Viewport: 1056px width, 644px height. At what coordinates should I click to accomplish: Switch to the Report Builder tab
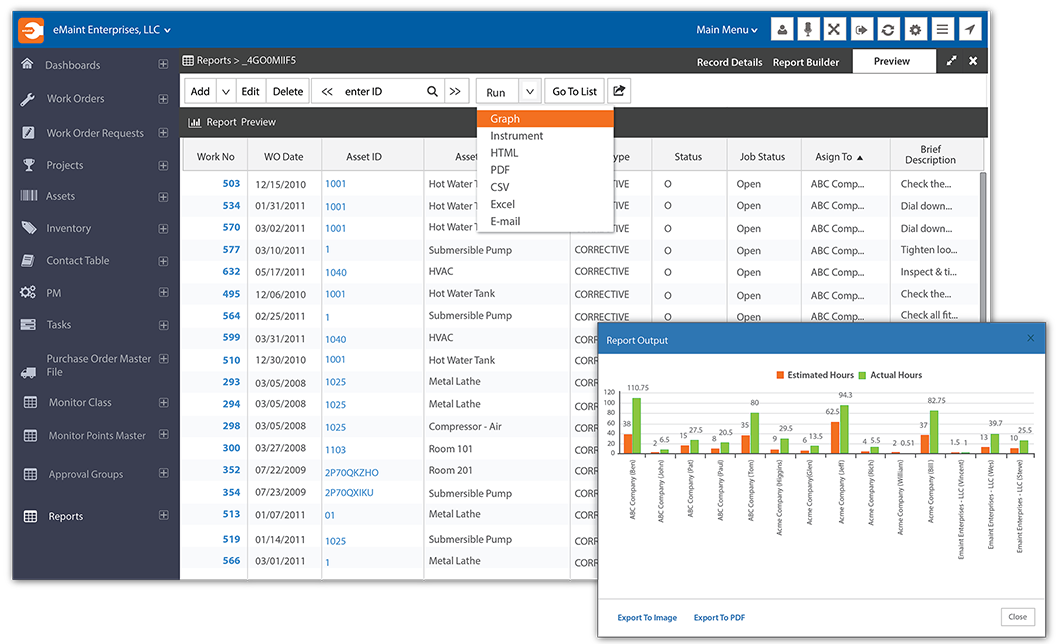(805, 62)
